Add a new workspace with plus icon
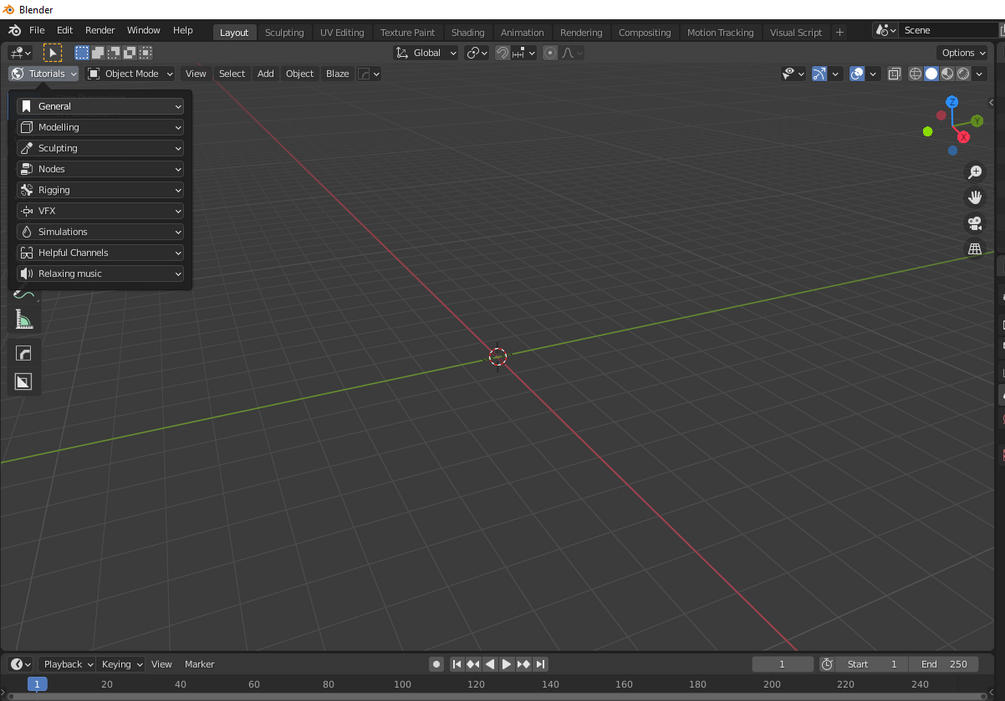This screenshot has height=701, width=1005. click(840, 32)
